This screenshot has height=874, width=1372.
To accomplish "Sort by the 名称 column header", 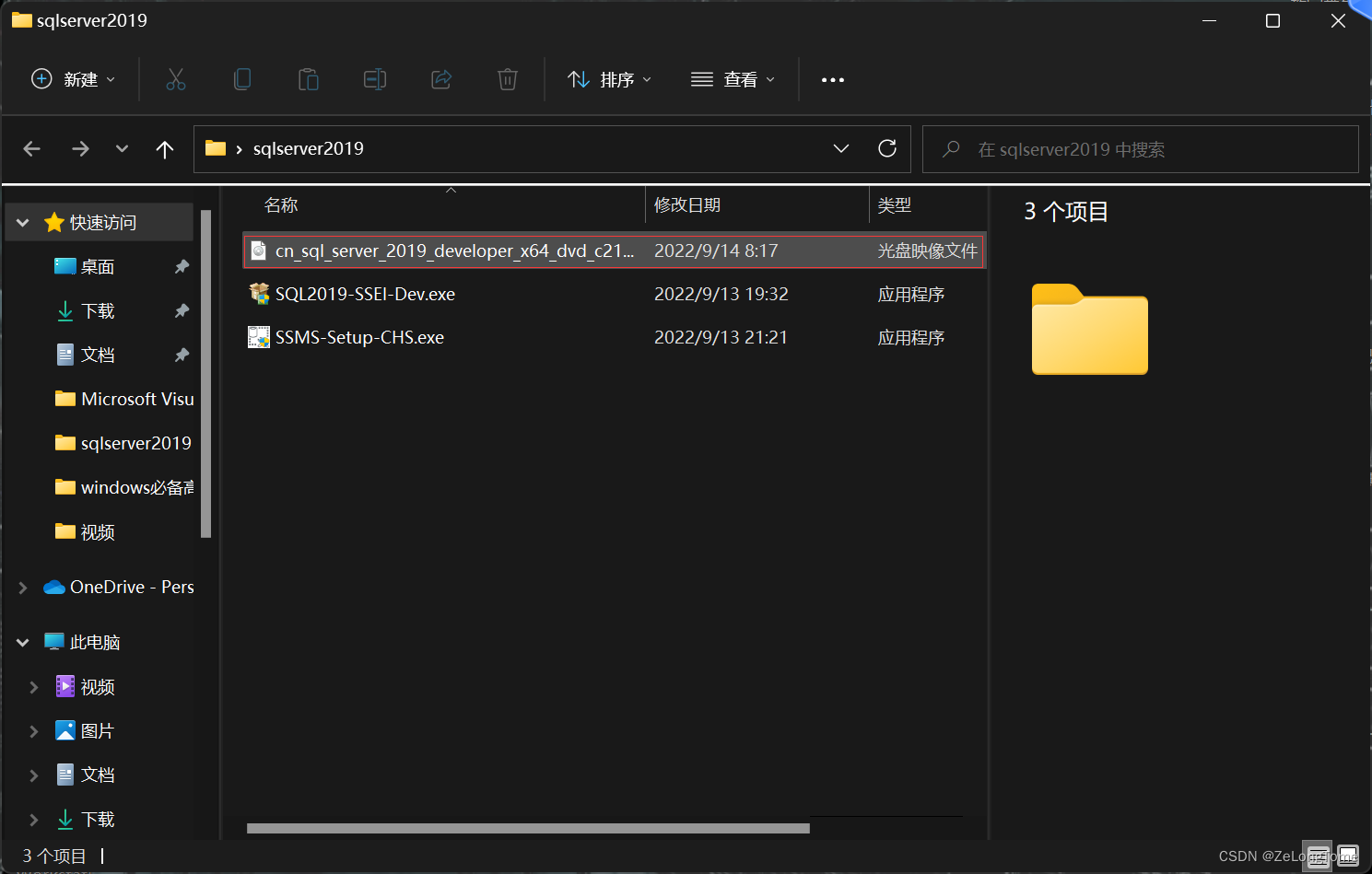I will pos(281,205).
